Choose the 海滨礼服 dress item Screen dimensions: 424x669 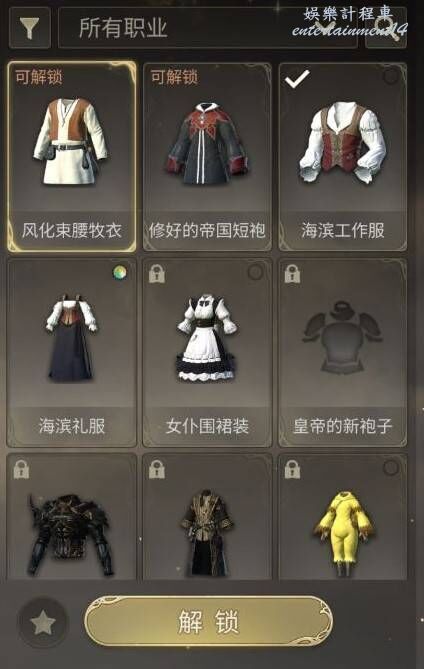(72, 352)
